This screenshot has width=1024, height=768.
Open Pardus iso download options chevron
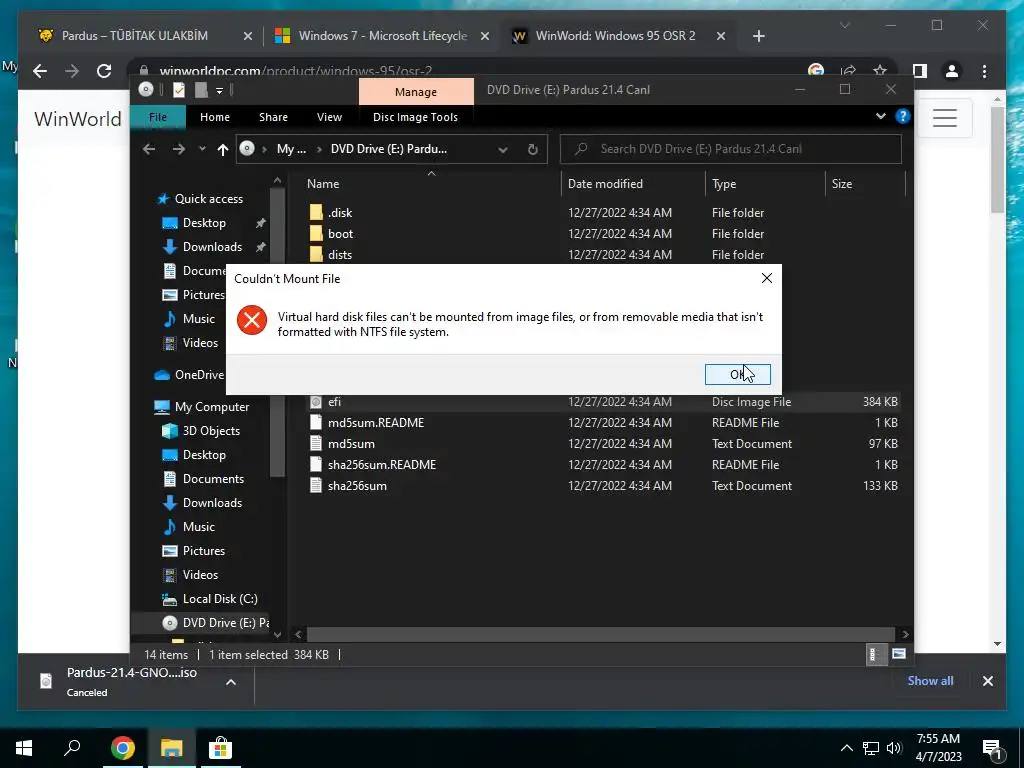coord(231,682)
